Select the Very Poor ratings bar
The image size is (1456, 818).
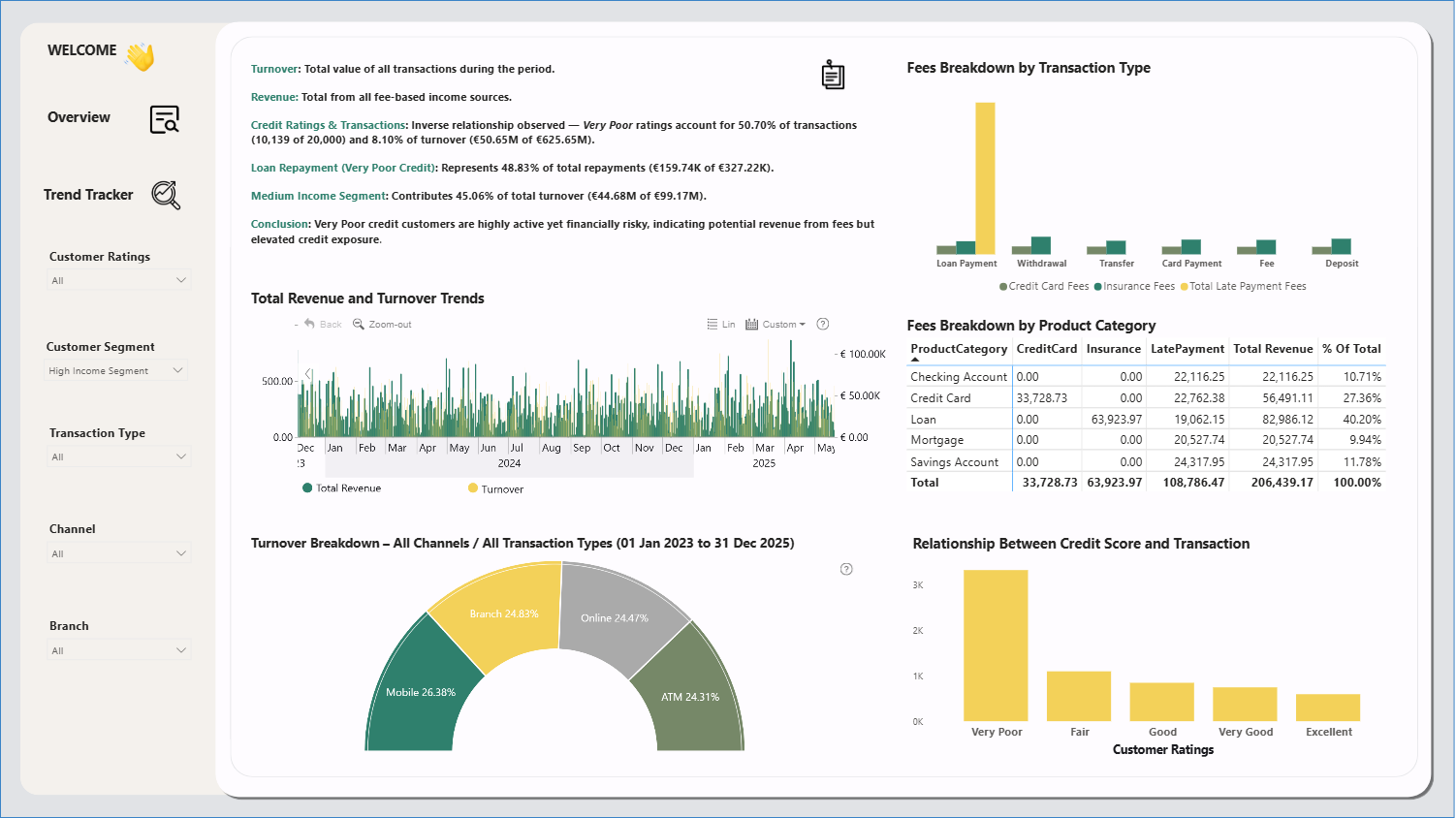coord(996,645)
